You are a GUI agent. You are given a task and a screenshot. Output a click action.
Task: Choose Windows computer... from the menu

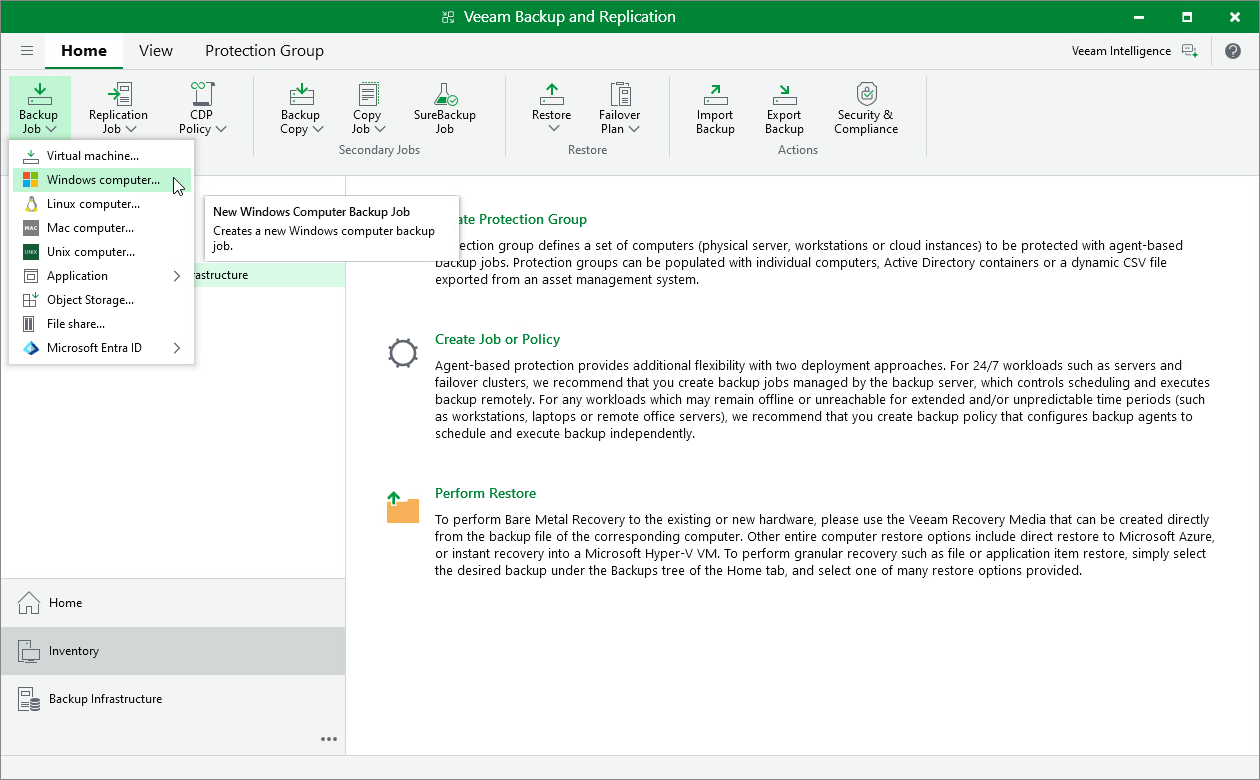[x=101, y=180]
